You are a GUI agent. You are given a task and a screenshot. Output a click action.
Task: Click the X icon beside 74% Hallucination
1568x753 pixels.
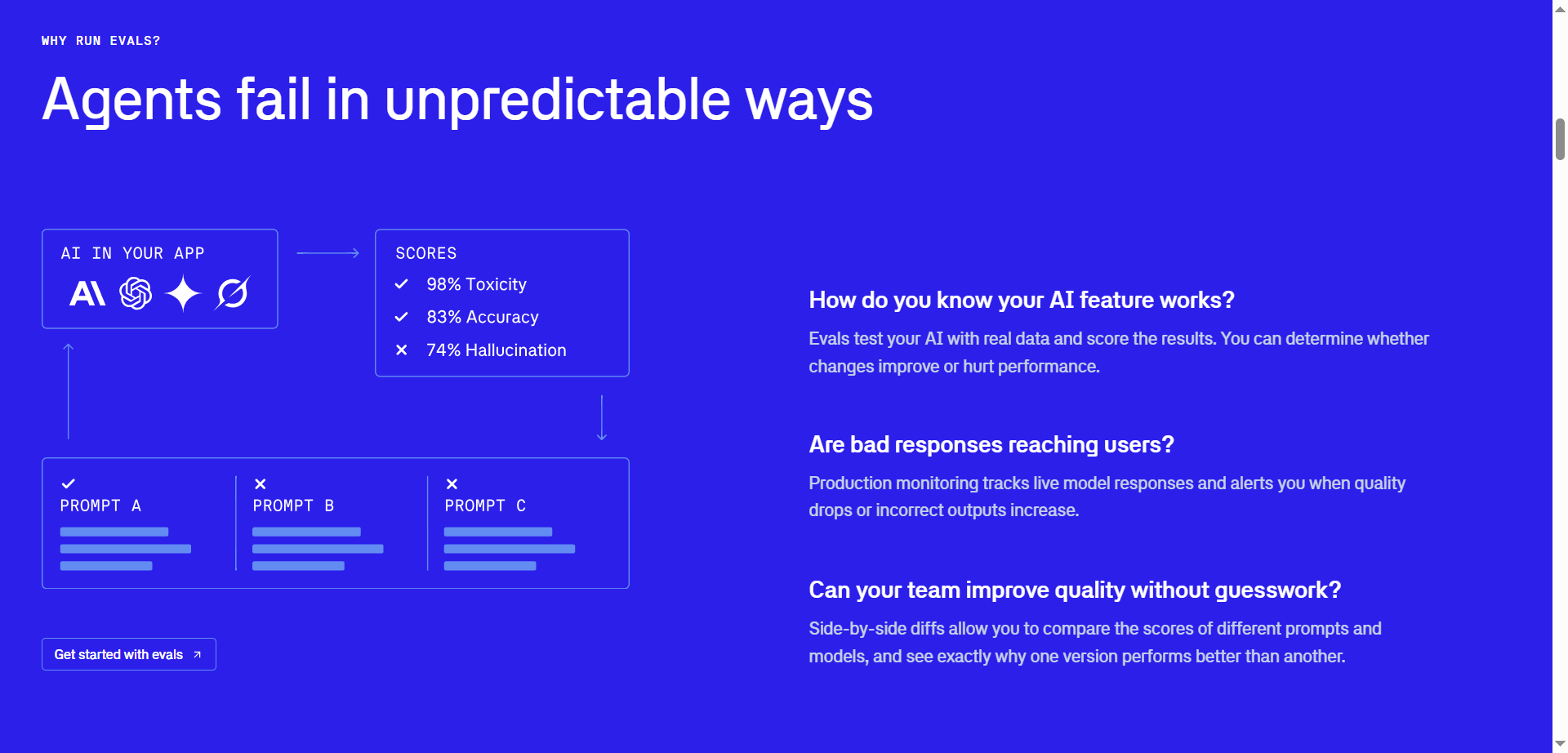(x=401, y=350)
